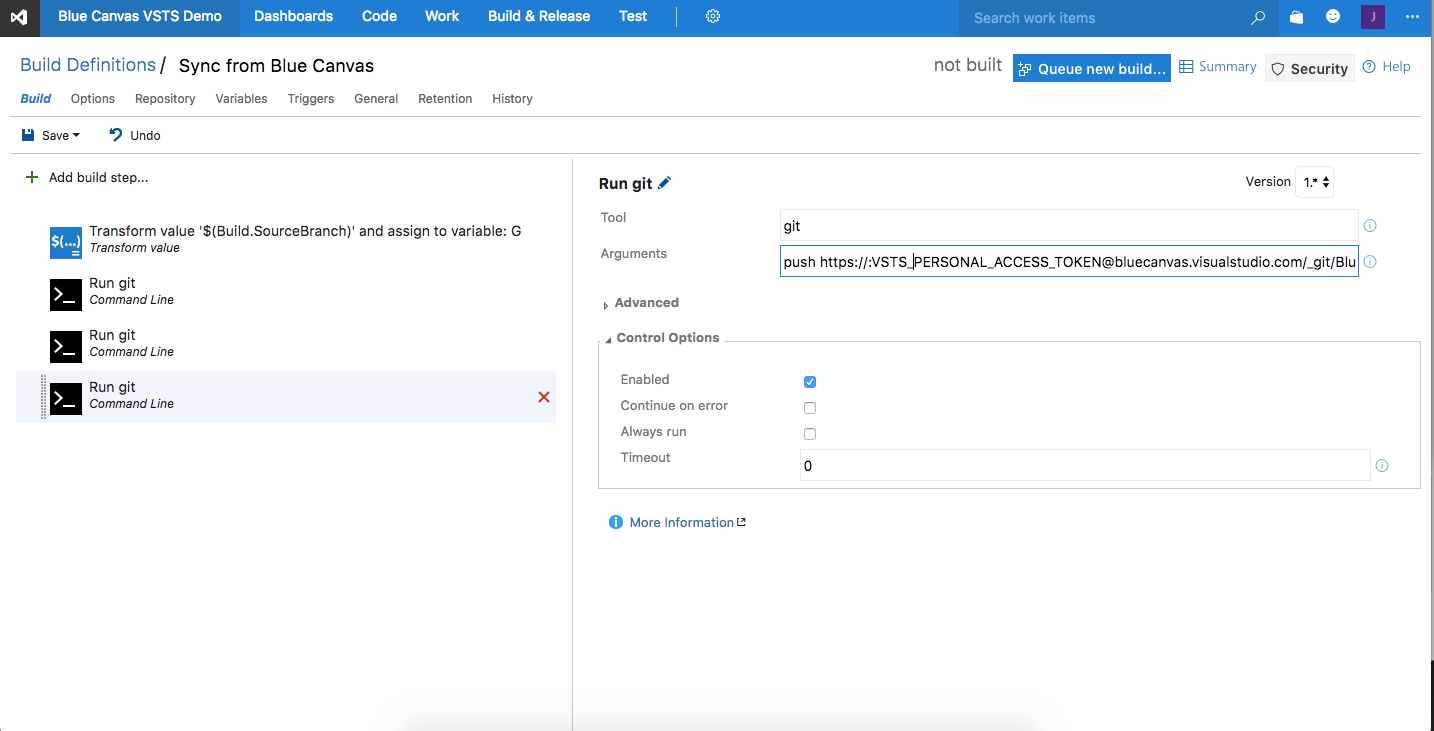The height and width of the screenshot is (731, 1434).
Task: Toggle the Enabled checkbox
Action: coord(810,381)
